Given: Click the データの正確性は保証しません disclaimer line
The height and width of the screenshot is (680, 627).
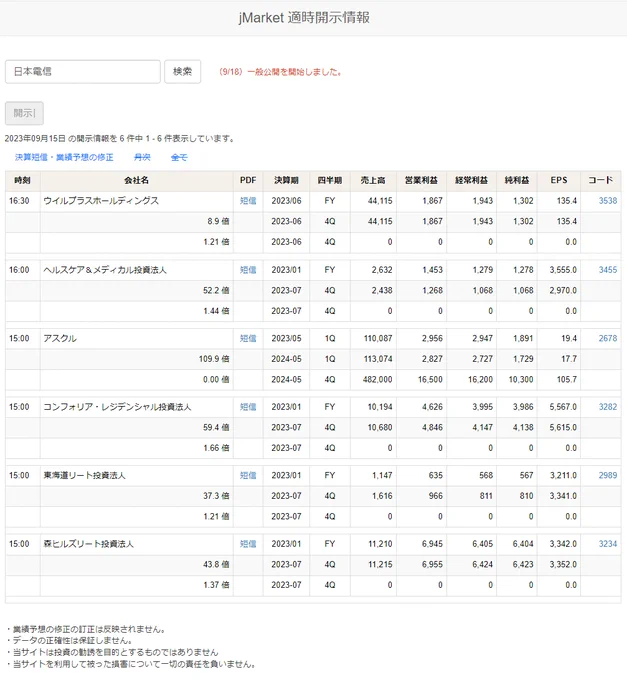Looking at the screenshot, I should [x=69, y=641].
